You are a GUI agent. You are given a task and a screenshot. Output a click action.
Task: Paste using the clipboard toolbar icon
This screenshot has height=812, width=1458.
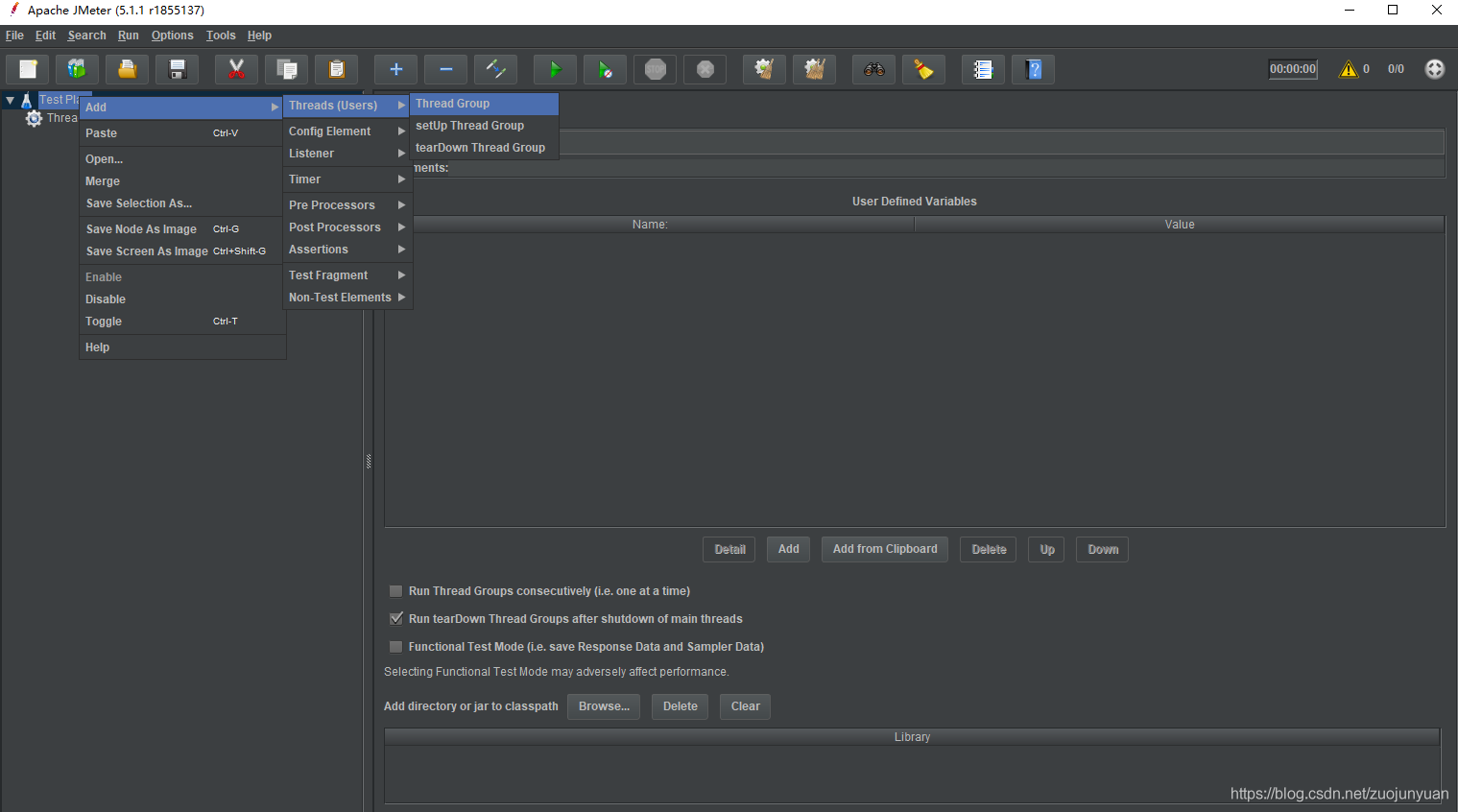(x=337, y=69)
